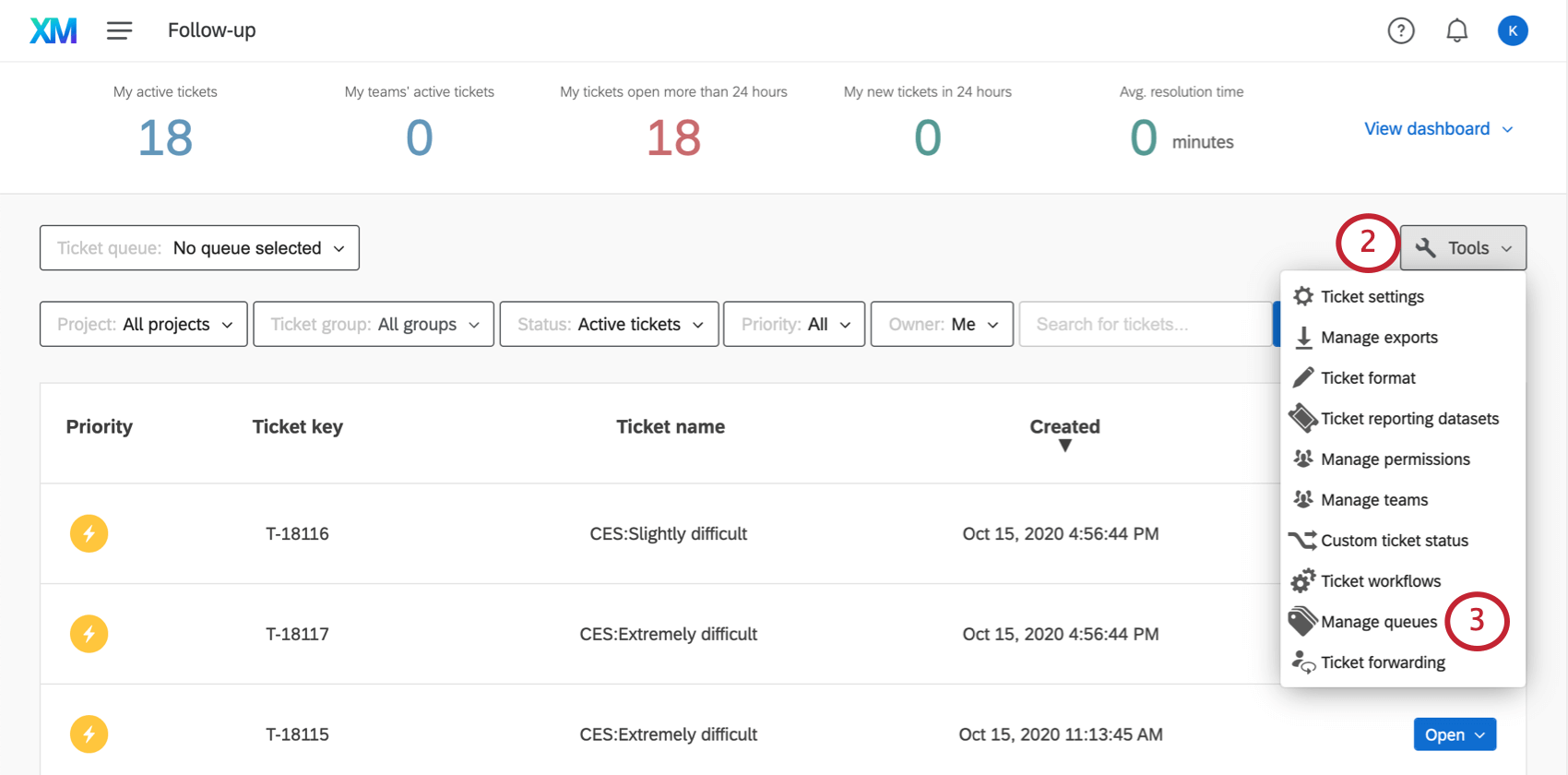Click the gear icon beside Ticket settings

pyautogui.click(x=1303, y=296)
